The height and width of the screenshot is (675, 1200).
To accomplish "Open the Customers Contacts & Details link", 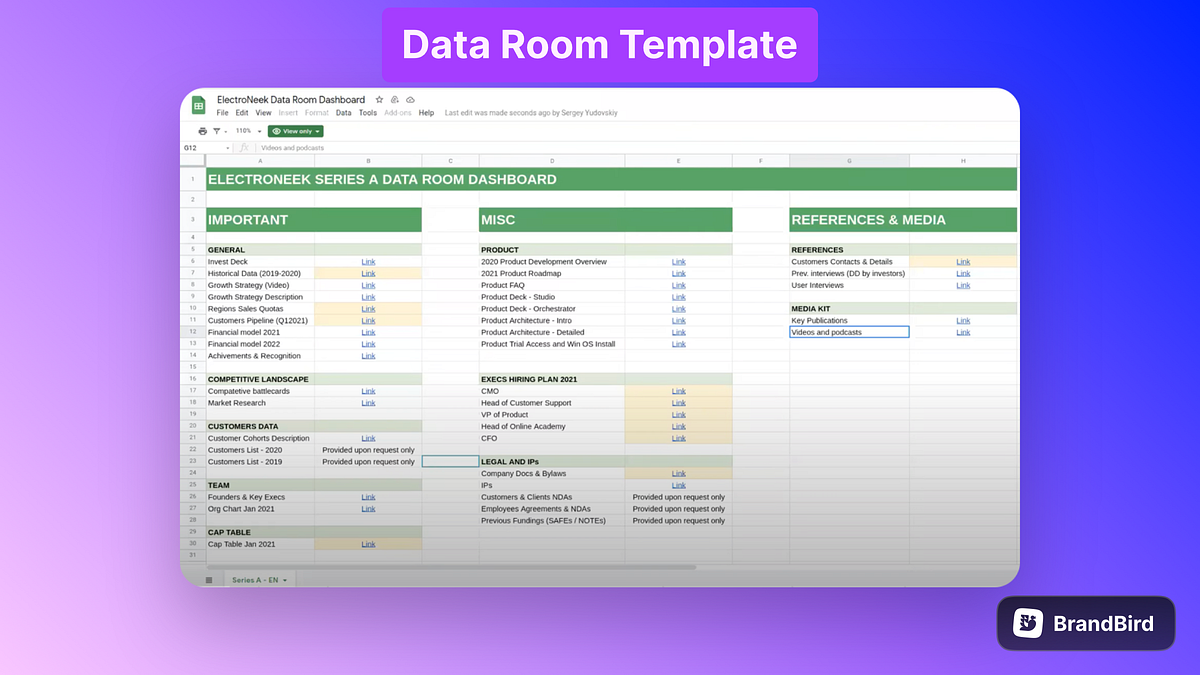I will (963, 262).
